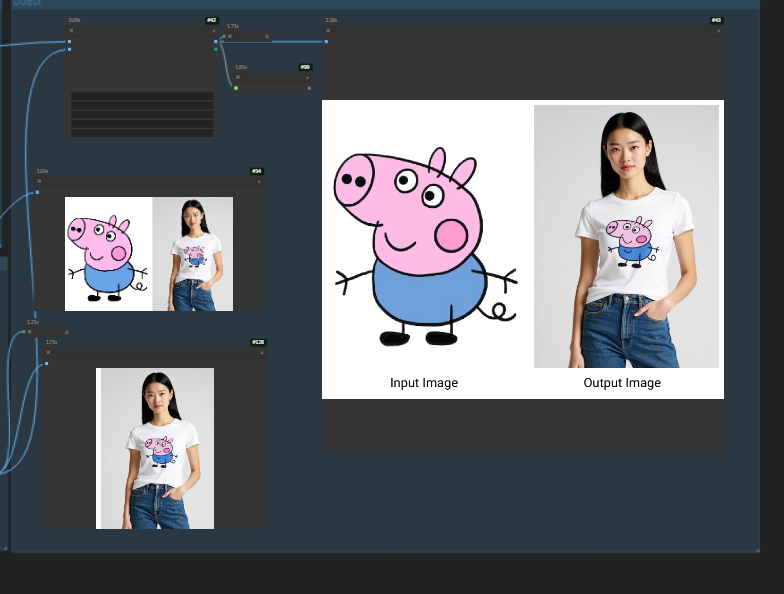Click the "0.00s" time label above node #42
The image size is (784, 594).
74,20
